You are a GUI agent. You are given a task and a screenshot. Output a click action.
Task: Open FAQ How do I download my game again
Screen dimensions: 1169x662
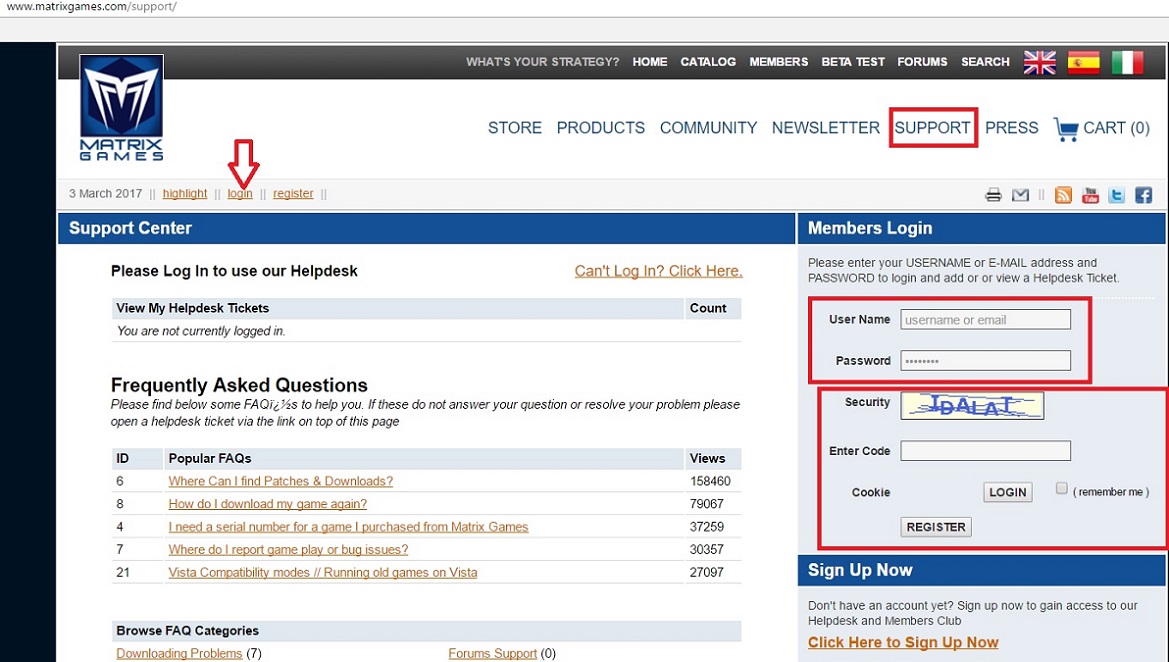(268, 504)
